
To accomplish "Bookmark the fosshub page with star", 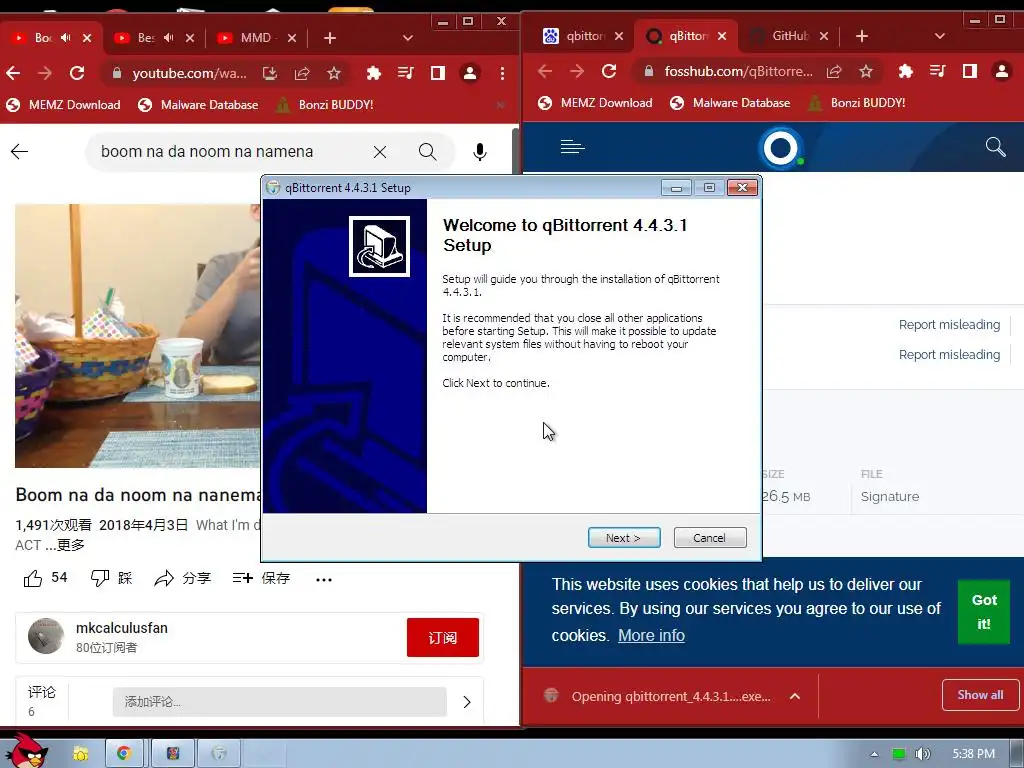I will point(866,71).
